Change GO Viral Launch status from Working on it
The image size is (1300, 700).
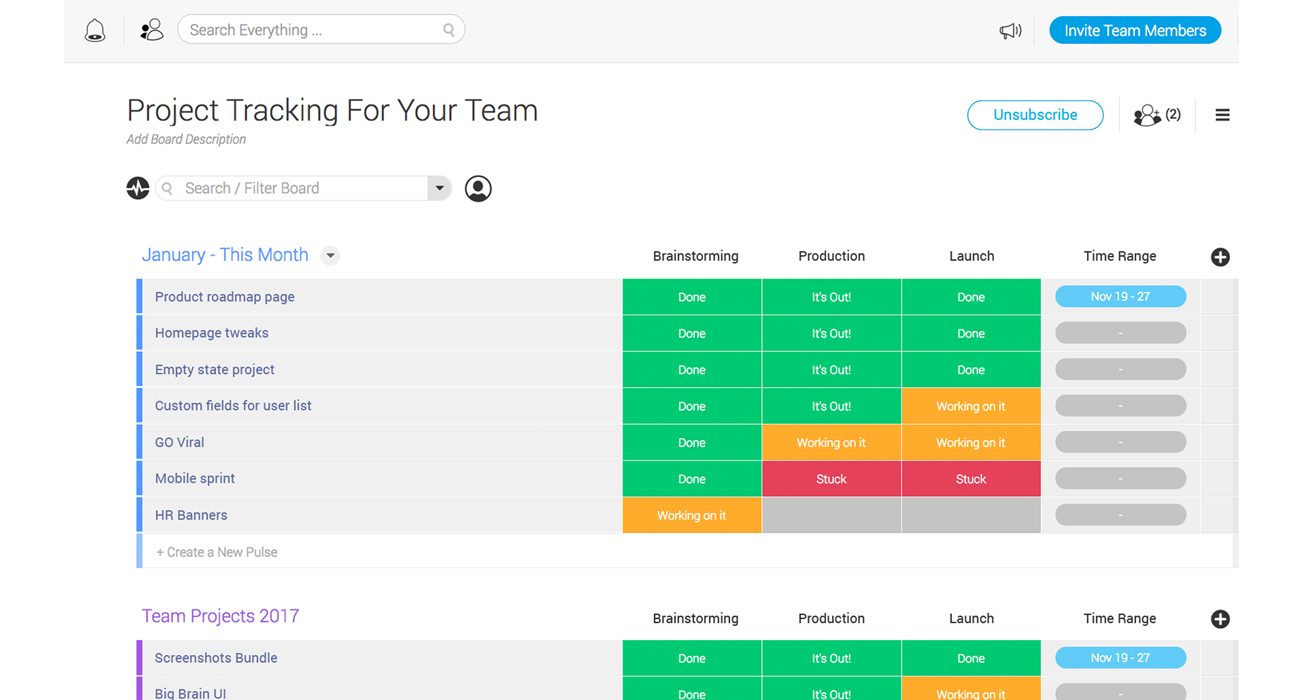(971, 441)
